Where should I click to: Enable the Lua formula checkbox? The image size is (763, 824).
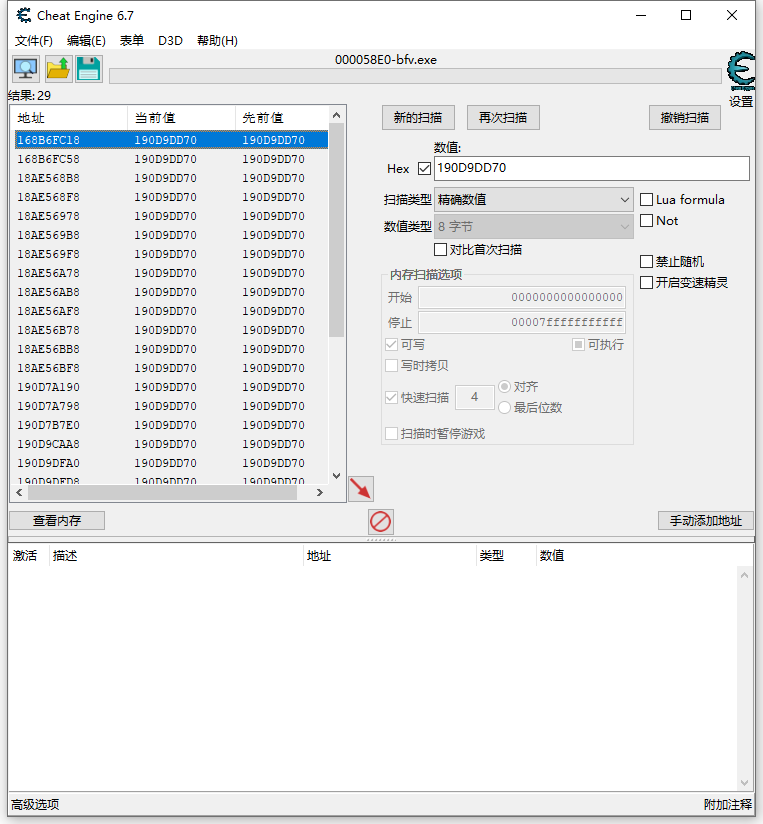click(646, 200)
